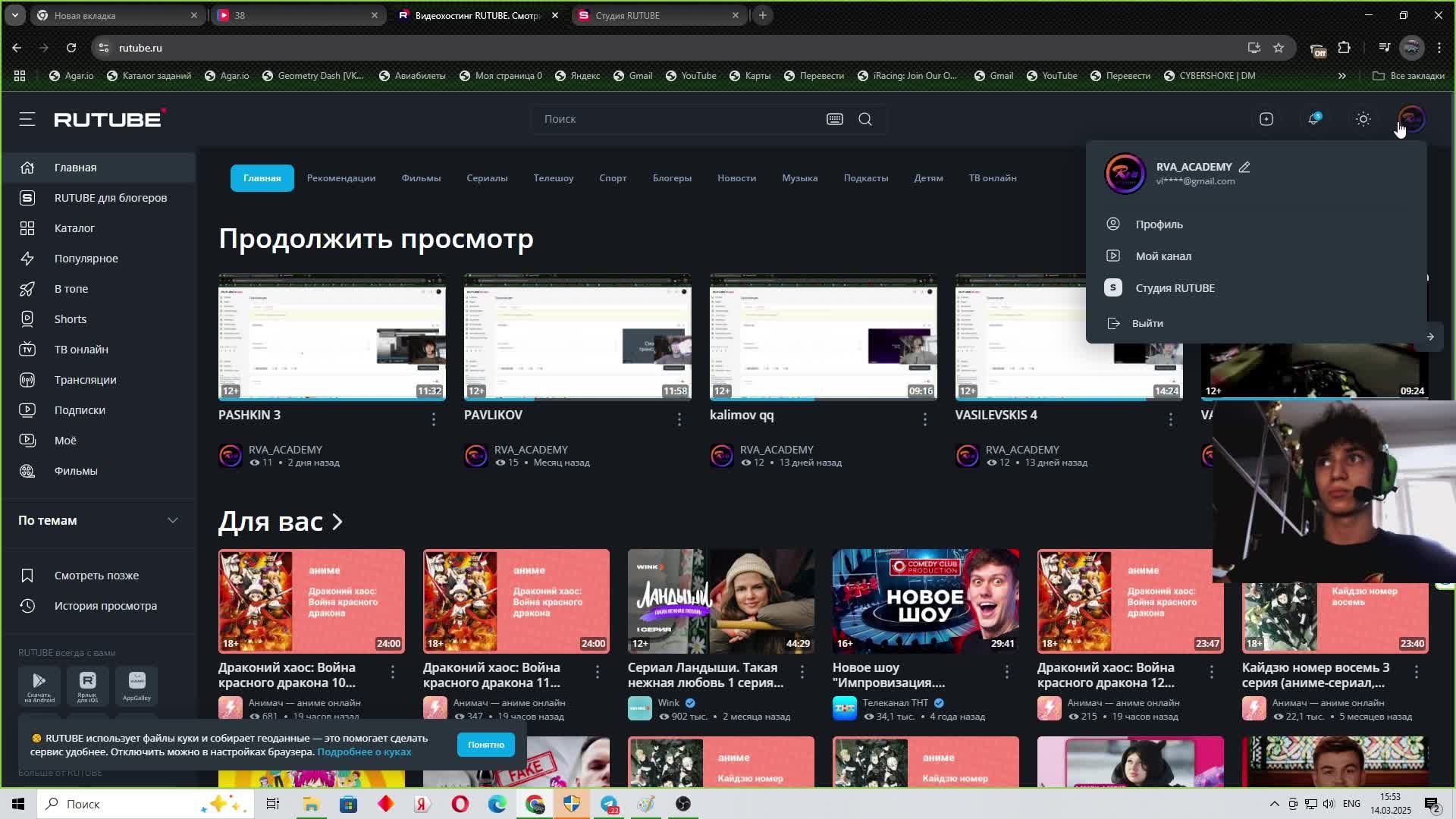Click the ENG language indicator
The width and height of the screenshot is (1456, 819).
pyautogui.click(x=1351, y=804)
